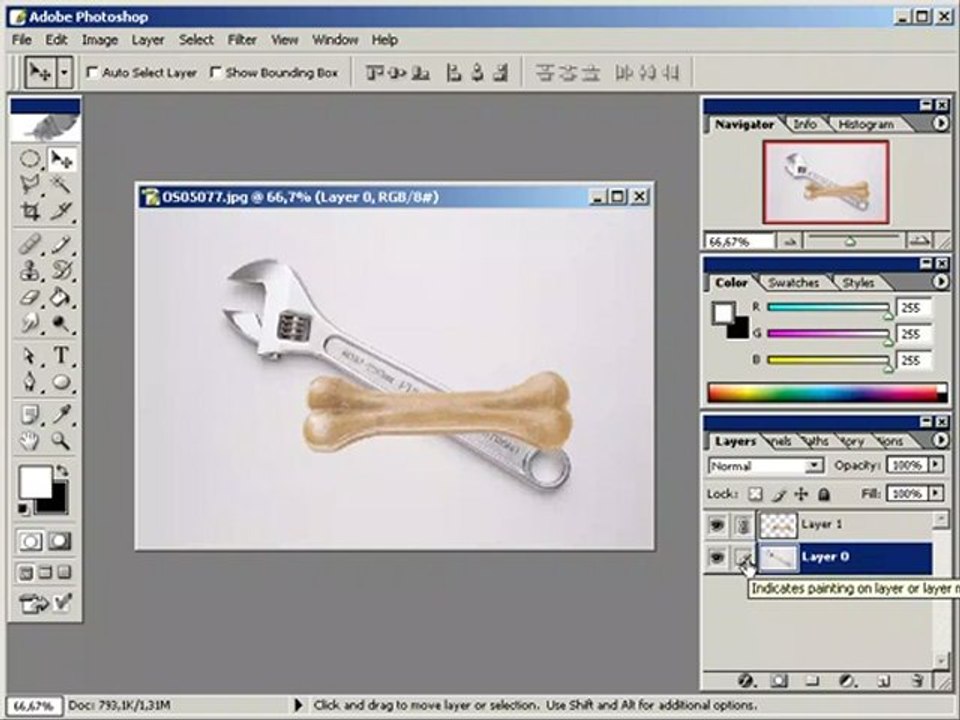Open the Opacity slider arrow
Image resolution: width=960 pixels, height=720 pixels.
936,465
